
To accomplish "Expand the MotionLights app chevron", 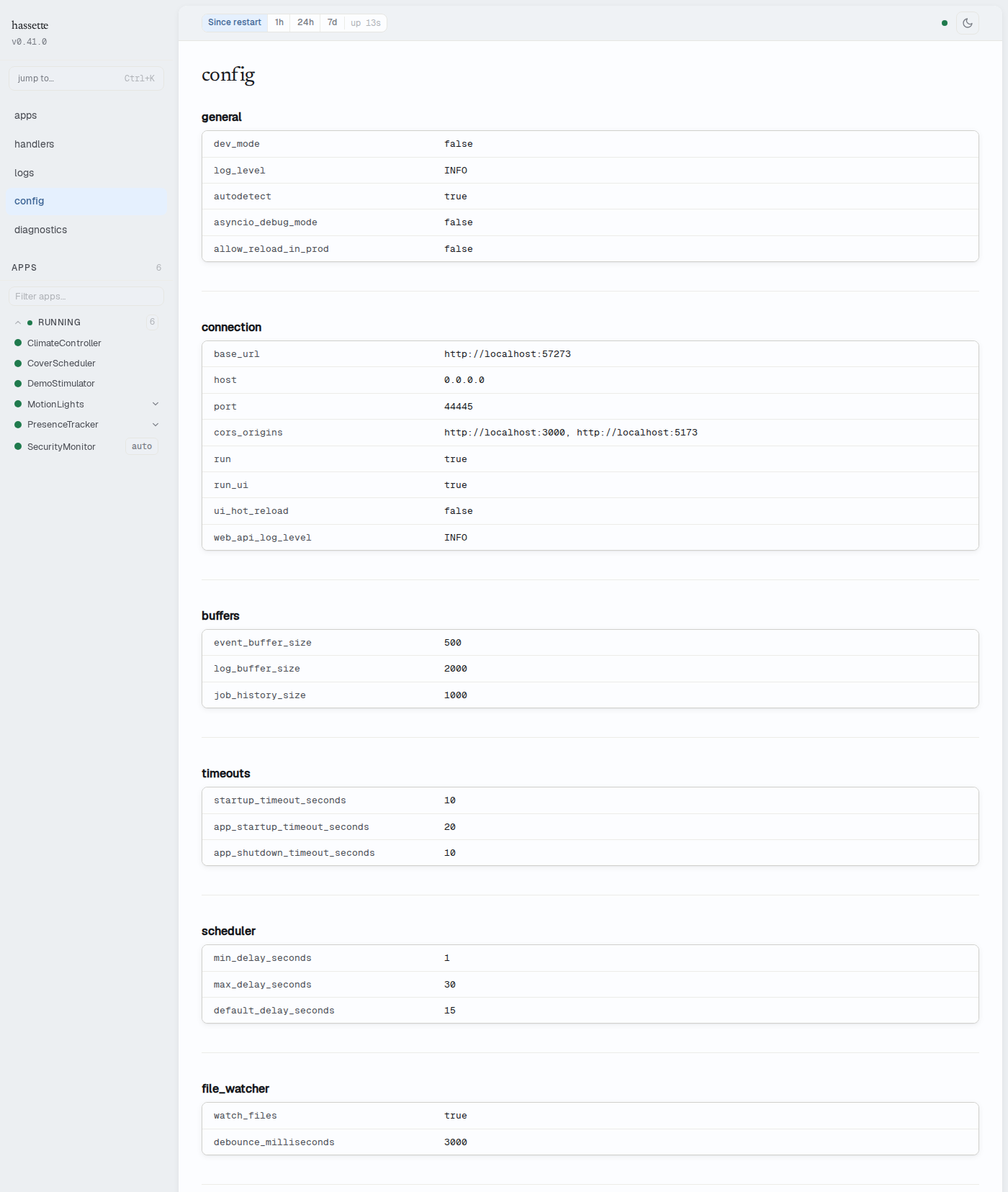I will point(156,404).
